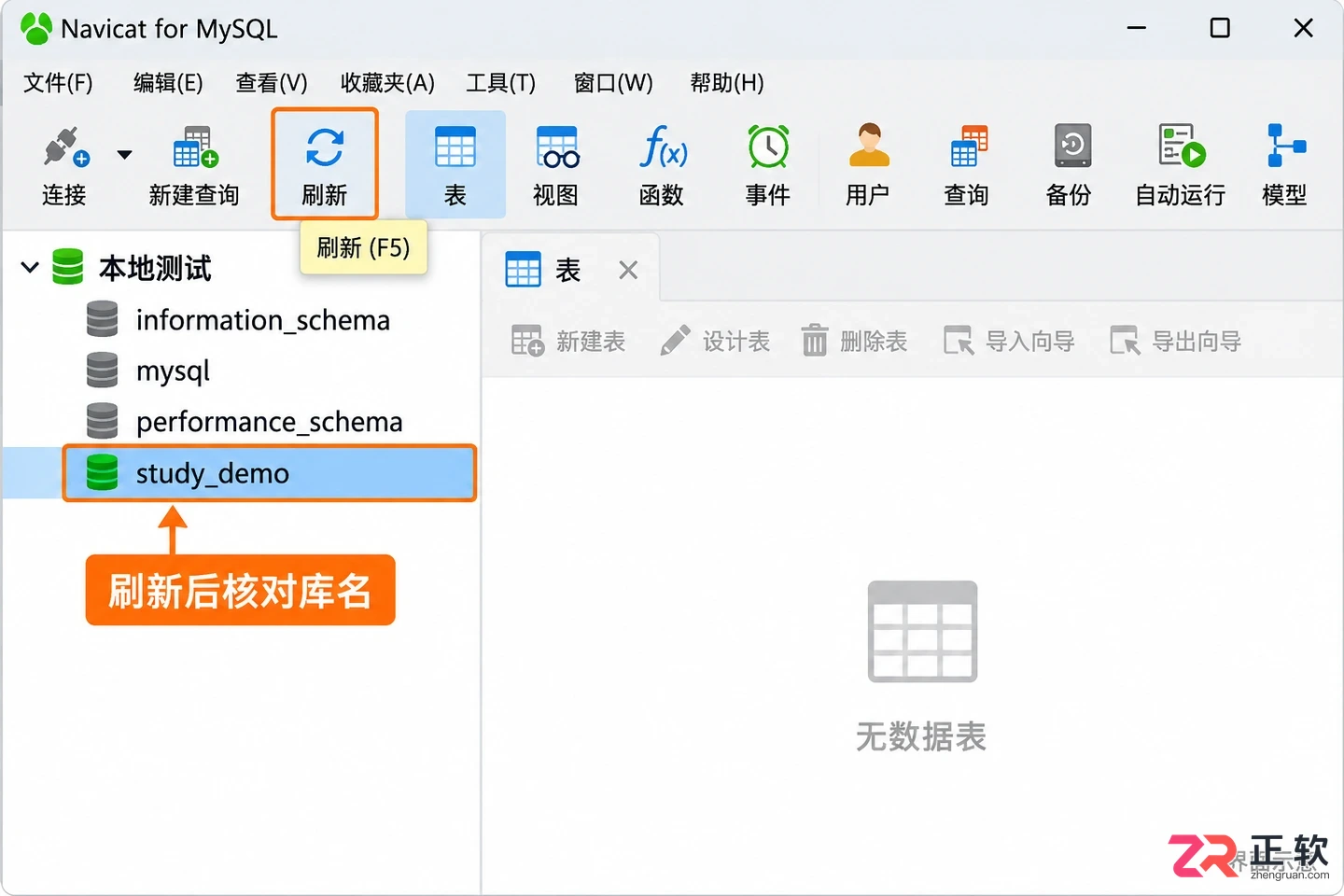Click the Design Table (设计表) button

[715, 342]
